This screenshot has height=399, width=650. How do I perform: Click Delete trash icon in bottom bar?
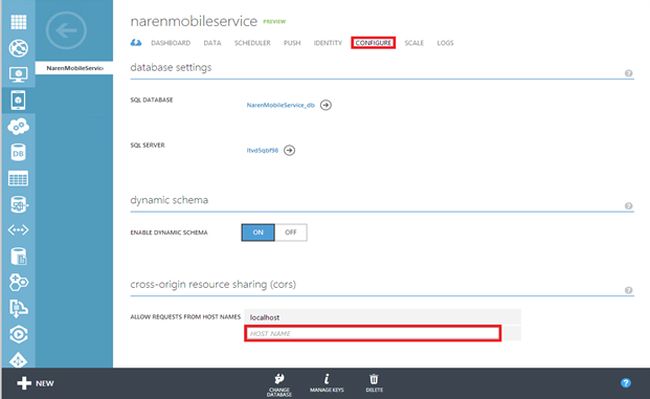pyautogui.click(x=374, y=383)
